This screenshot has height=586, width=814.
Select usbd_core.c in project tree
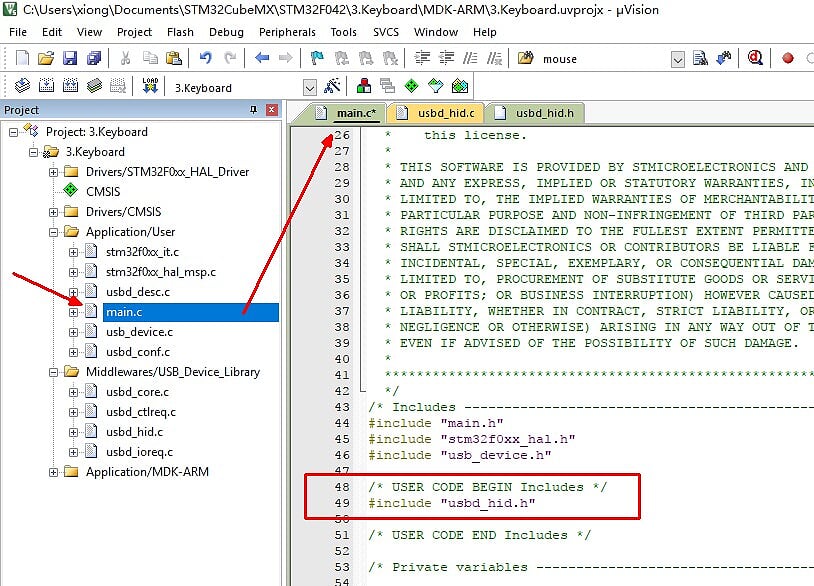click(139, 392)
